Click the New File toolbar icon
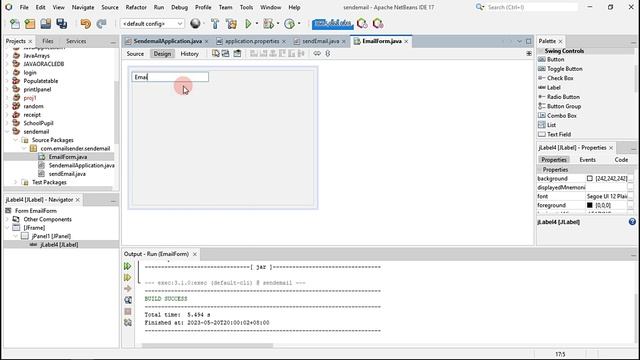 (x=15, y=24)
